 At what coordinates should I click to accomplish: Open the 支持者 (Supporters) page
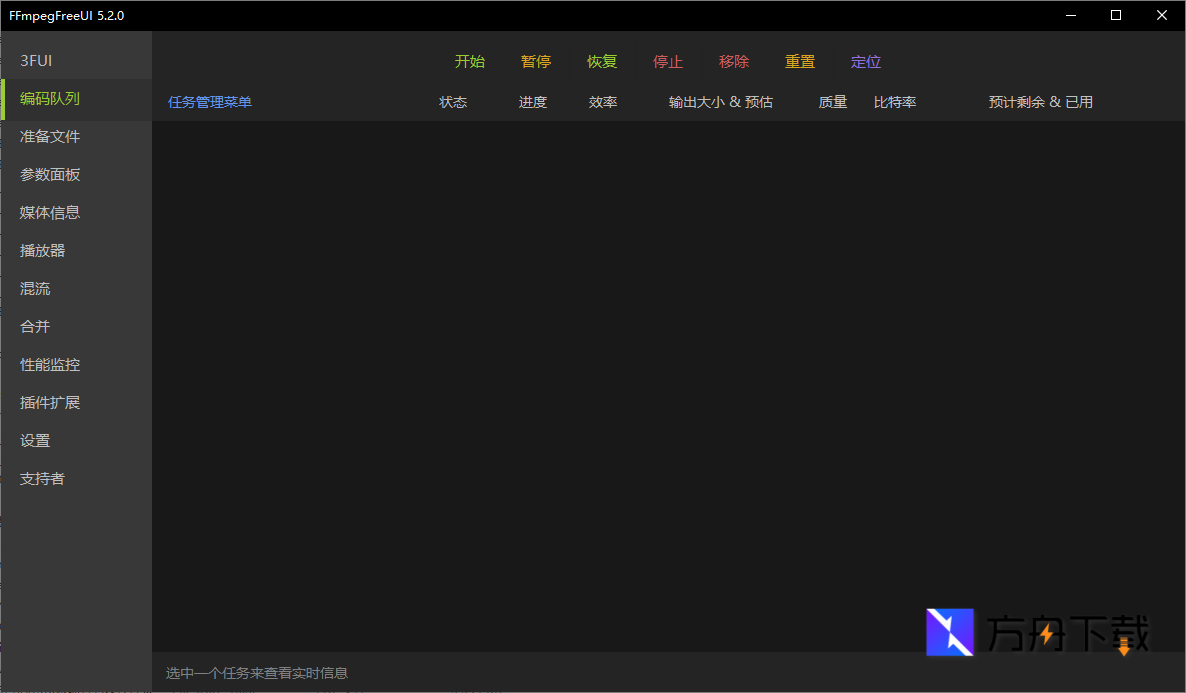[42, 478]
